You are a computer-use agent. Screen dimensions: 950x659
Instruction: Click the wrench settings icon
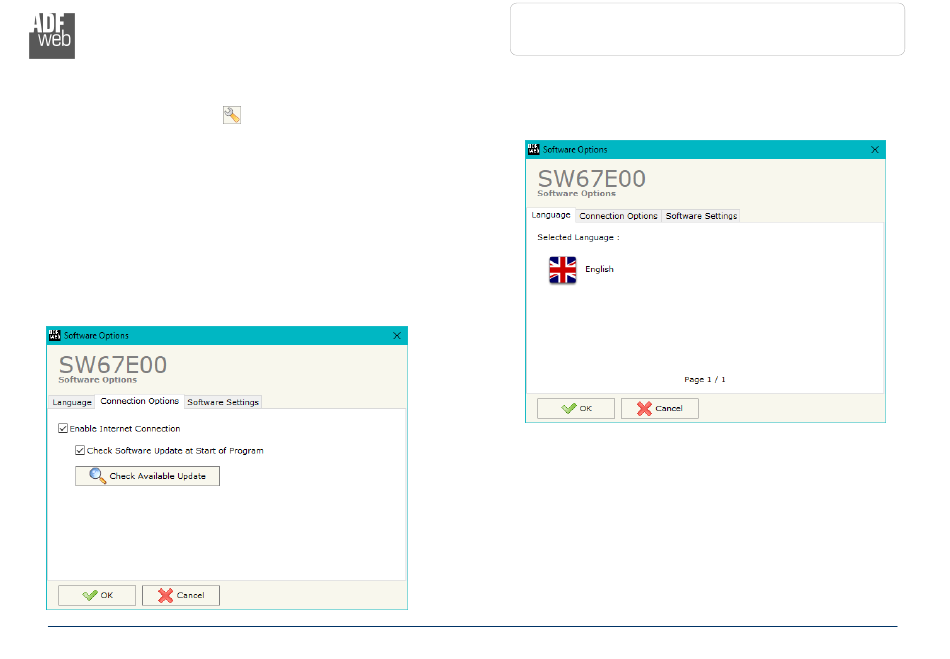[231, 115]
